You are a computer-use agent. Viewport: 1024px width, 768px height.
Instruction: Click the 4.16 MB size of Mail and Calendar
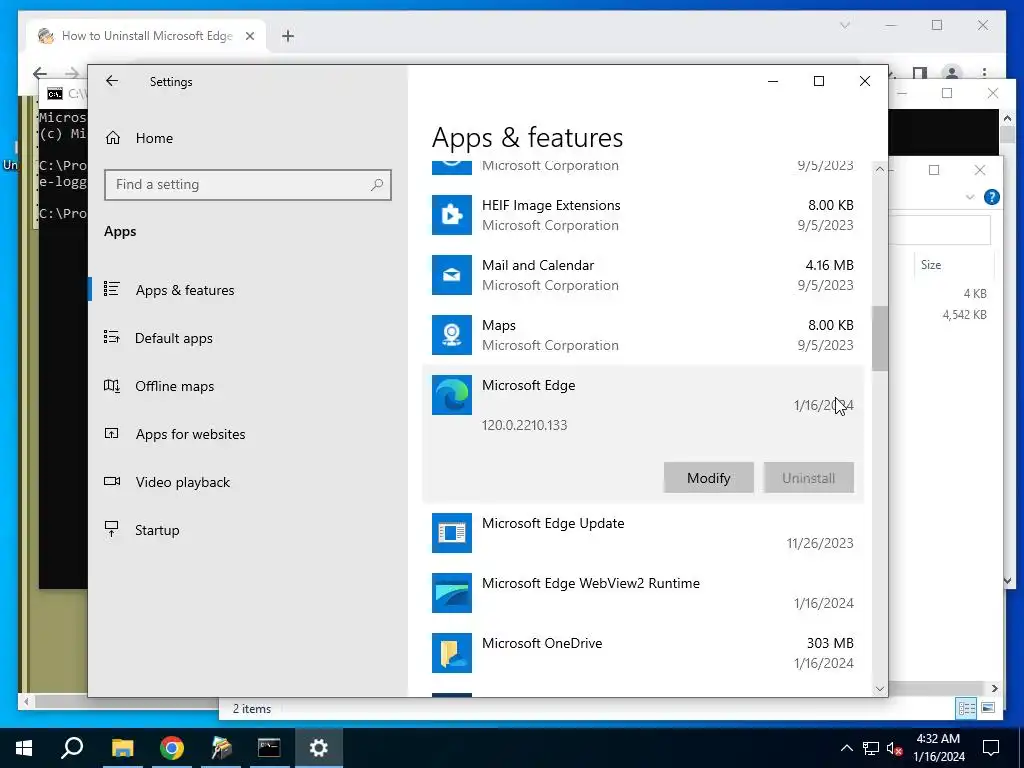(829, 265)
